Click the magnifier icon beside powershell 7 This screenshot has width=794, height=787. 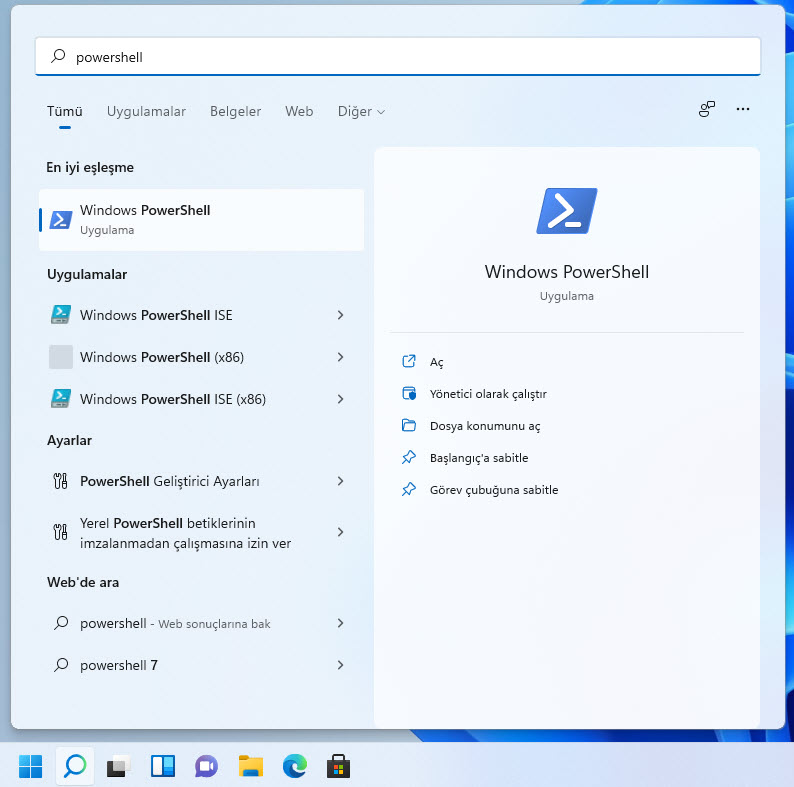(61, 664)
